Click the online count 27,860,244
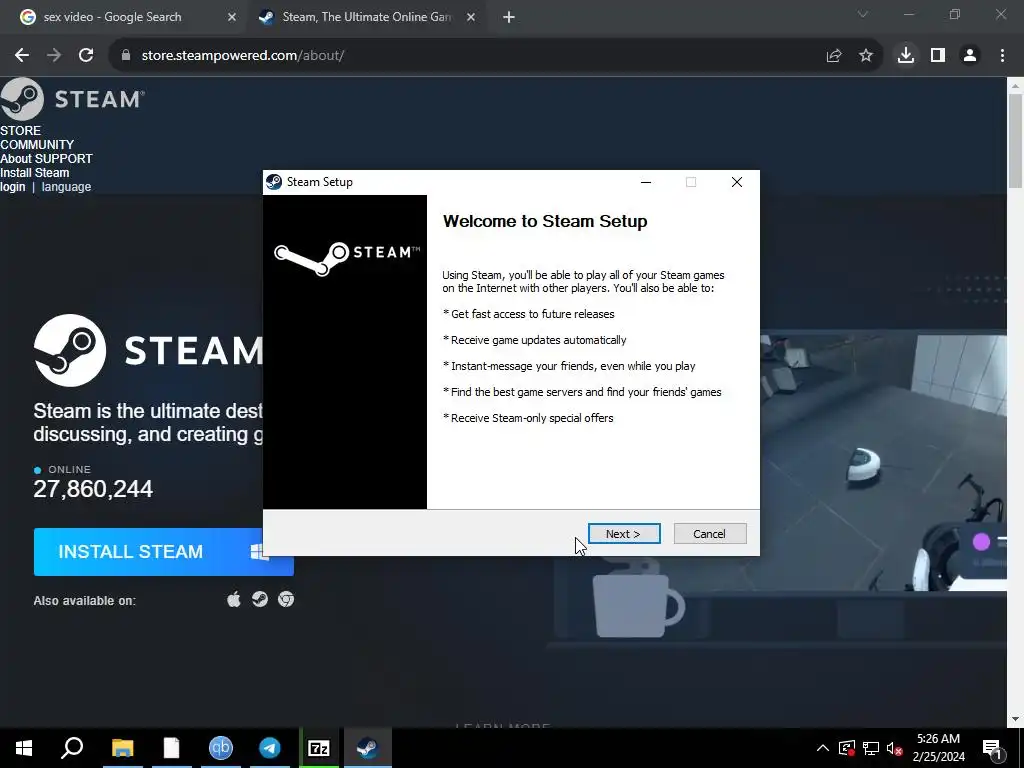1024x768 pixels. pyautogui.click(x=93, y=488)
